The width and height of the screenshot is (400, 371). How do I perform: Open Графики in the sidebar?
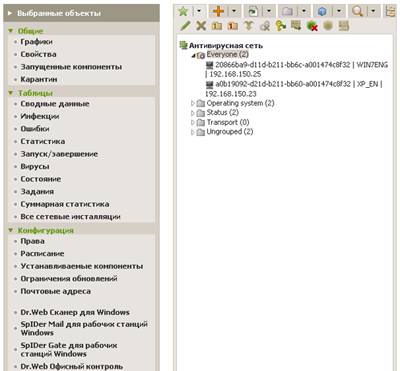(x=36, y=42)
